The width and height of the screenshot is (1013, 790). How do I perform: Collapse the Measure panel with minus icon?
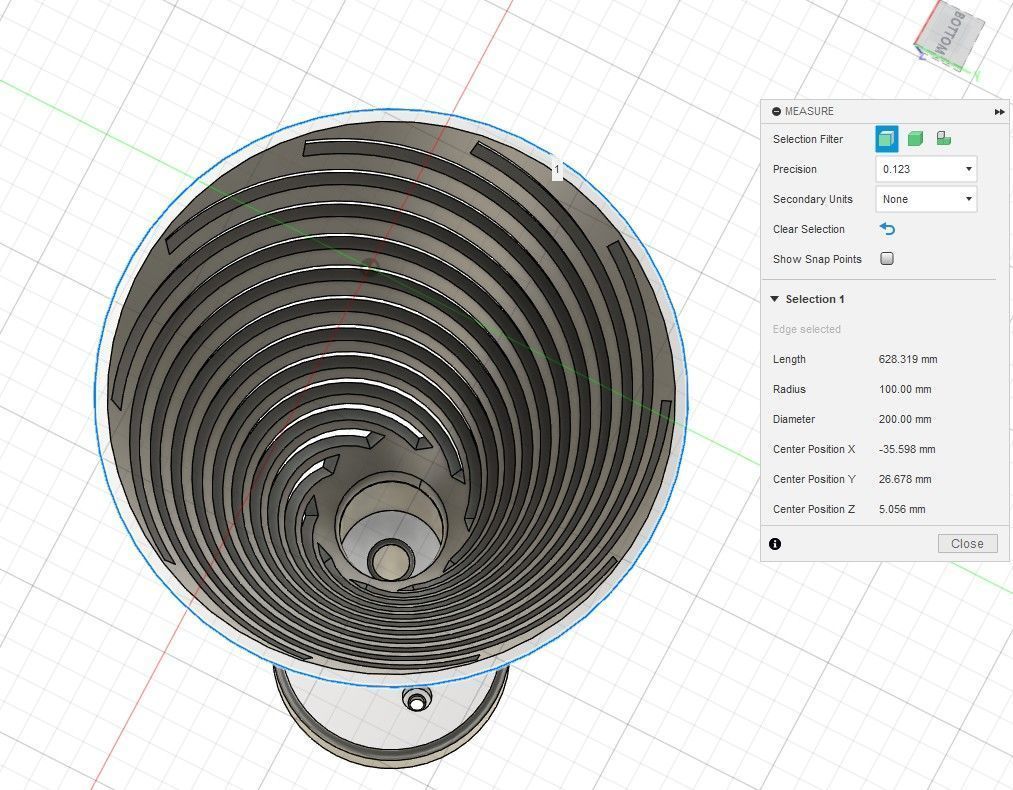[x=776, y=112]
